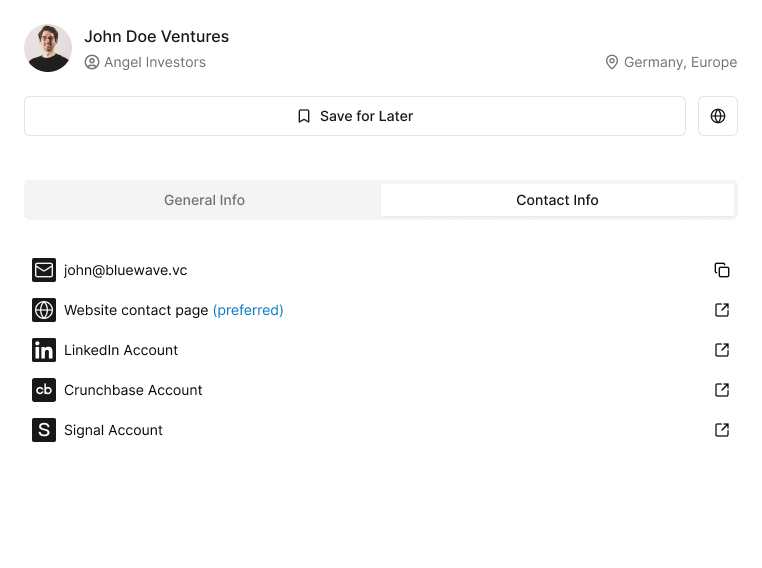Click the Germany, Europe location label
This screenshot has height=568, width=762.
tap(679, 62)
